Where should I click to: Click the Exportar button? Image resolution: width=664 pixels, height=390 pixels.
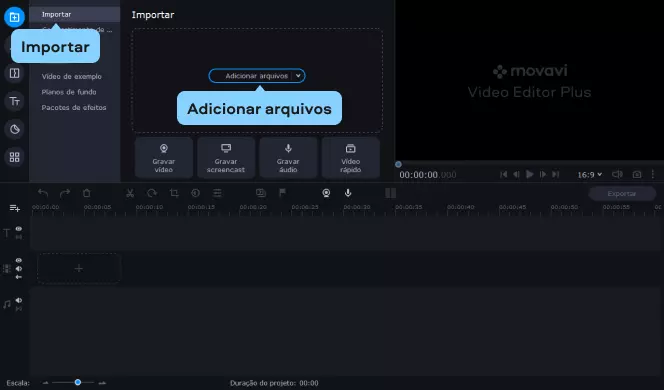[622, 194]
